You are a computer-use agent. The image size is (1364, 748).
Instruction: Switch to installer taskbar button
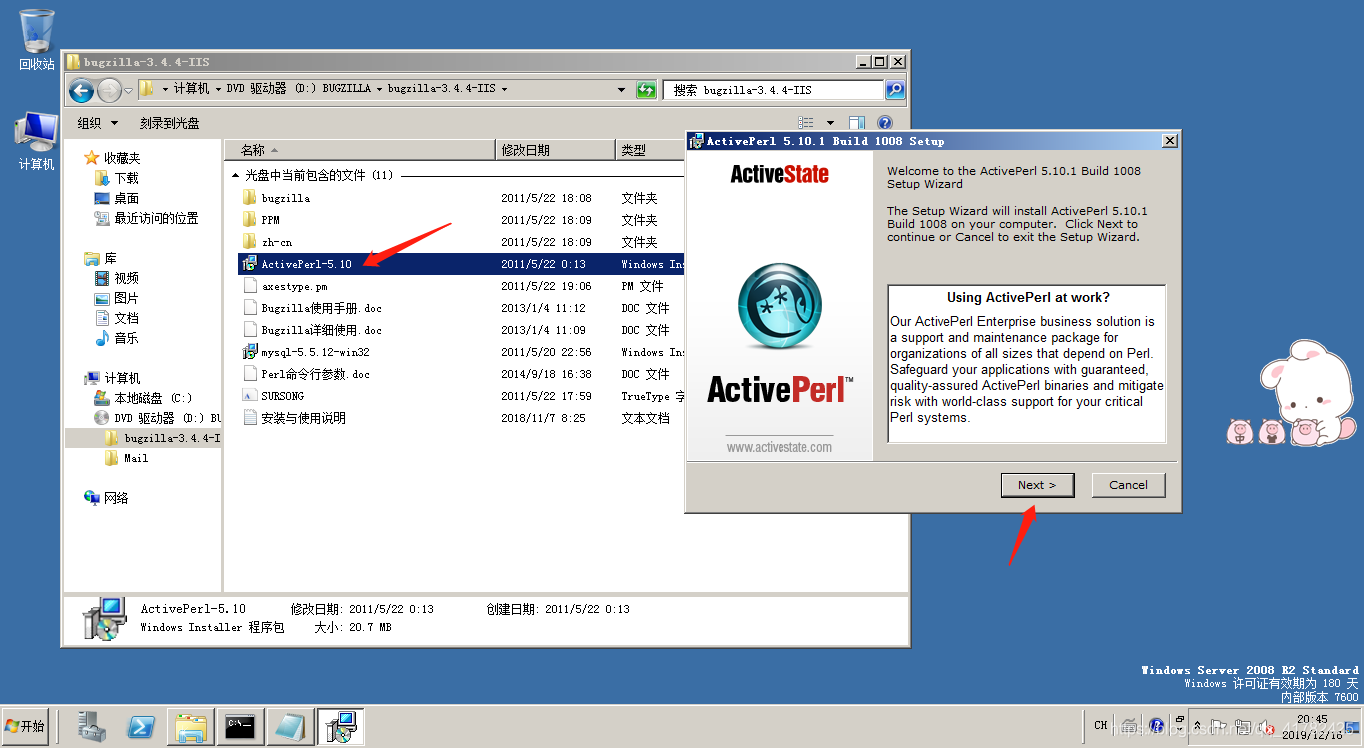[x=341, y=727]
